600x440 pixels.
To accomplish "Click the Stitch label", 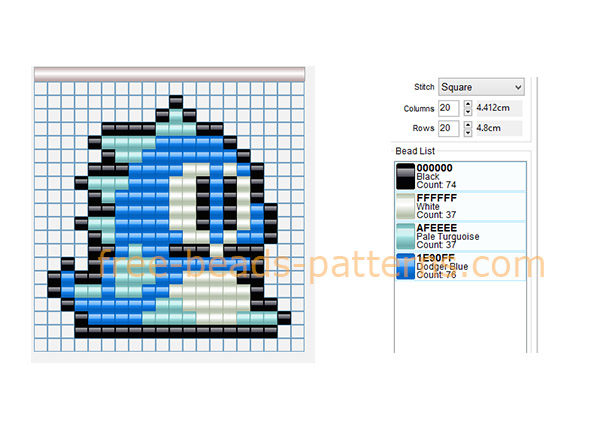I will 424,87.
